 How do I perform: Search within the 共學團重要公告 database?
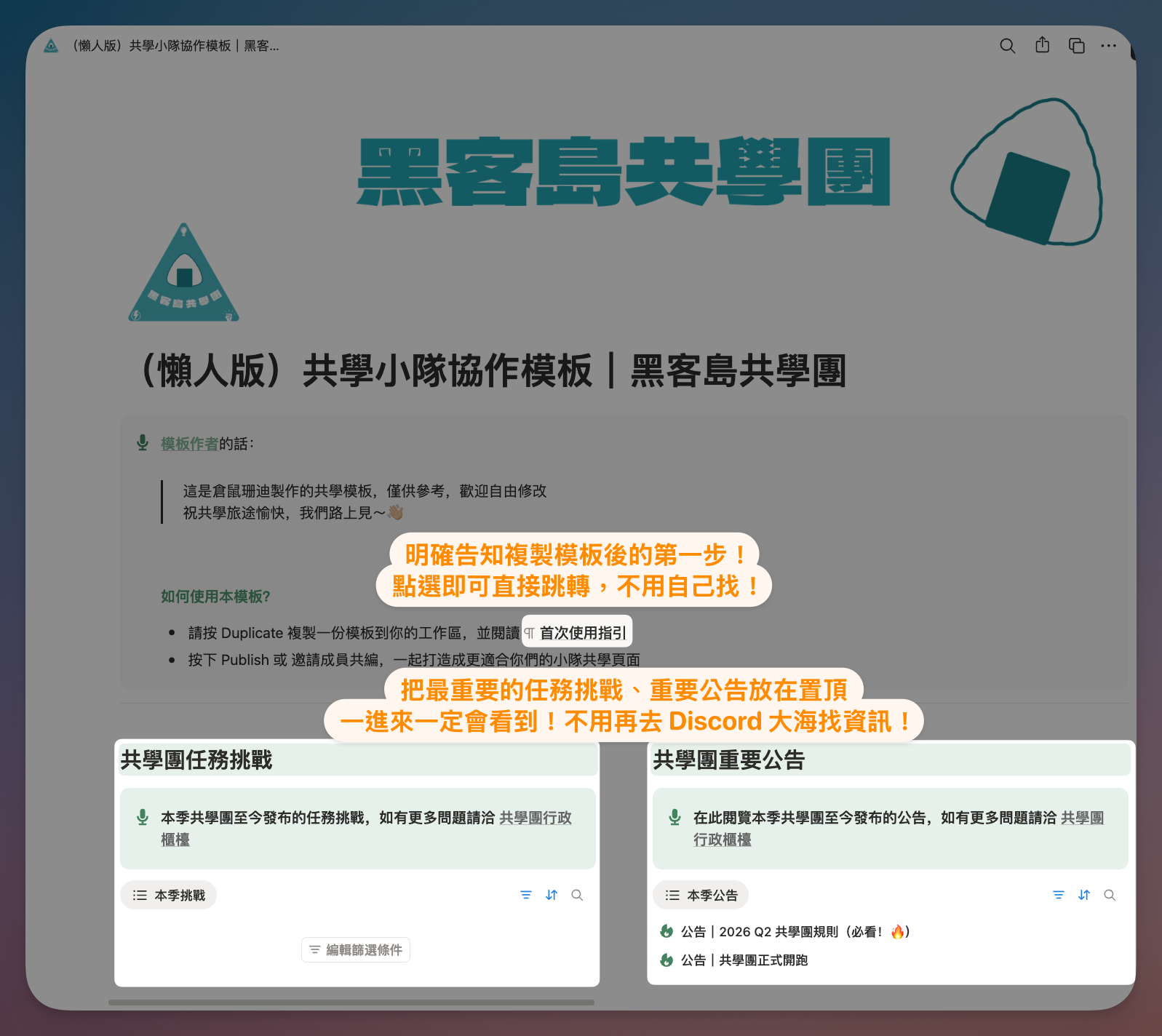(x=1110, y=895)
